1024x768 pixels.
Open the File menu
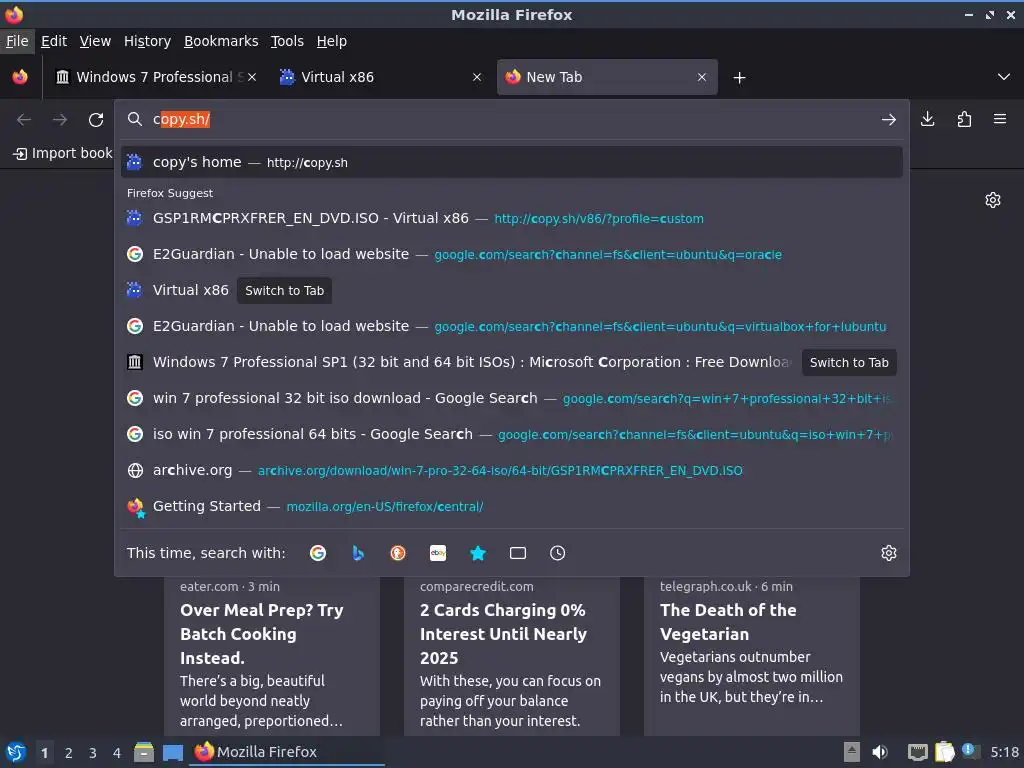[17, 41]
